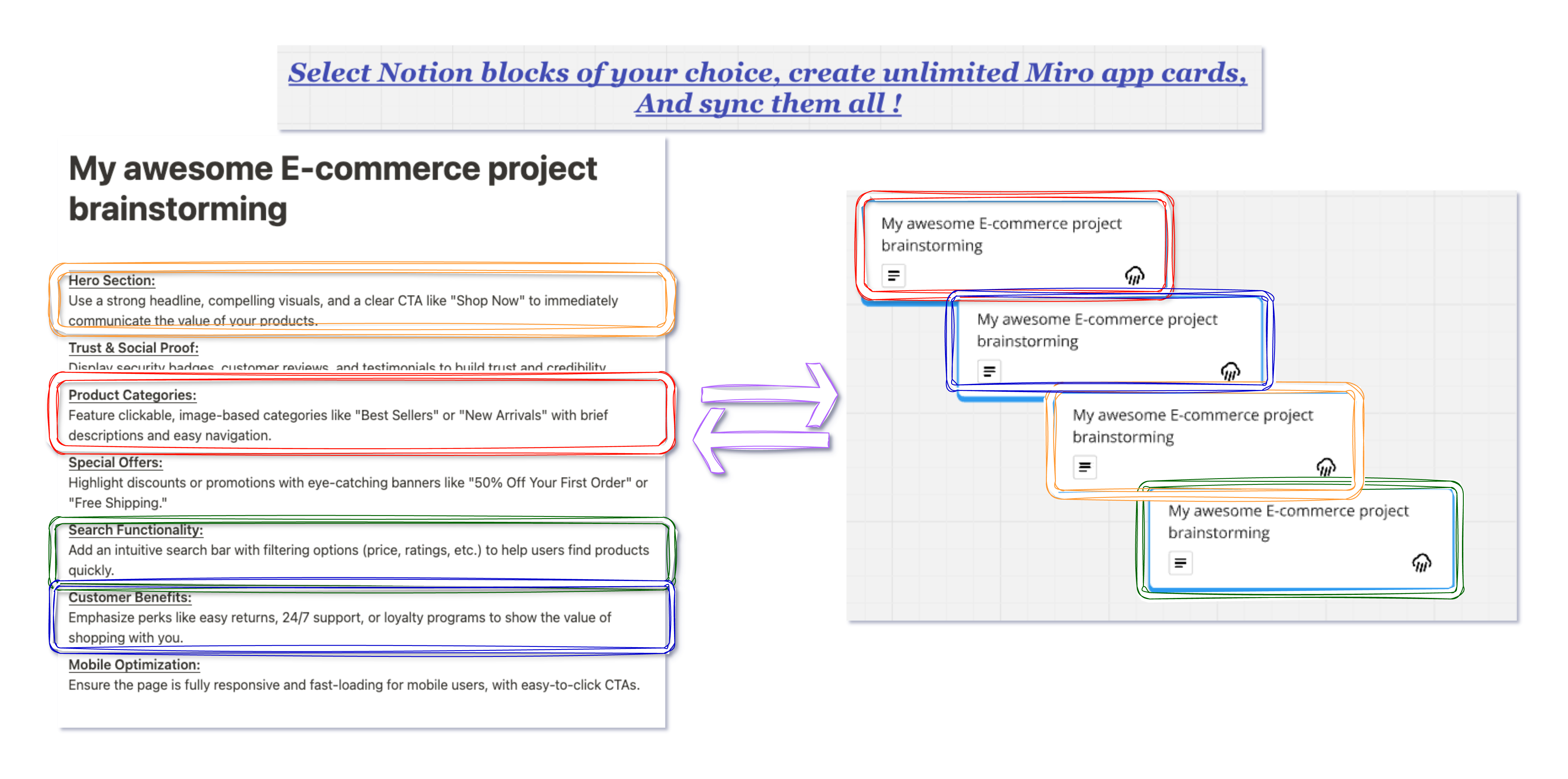Click the Product Categories heading
This screenshot has width=1568, height=779.
point(132,395)
